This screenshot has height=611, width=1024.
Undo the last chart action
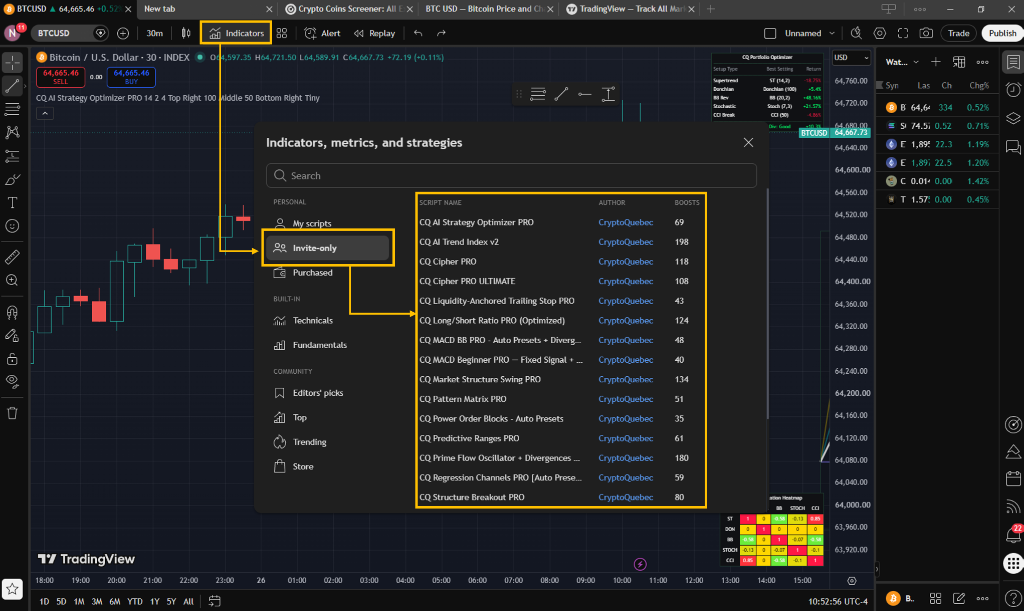[418, 33]
